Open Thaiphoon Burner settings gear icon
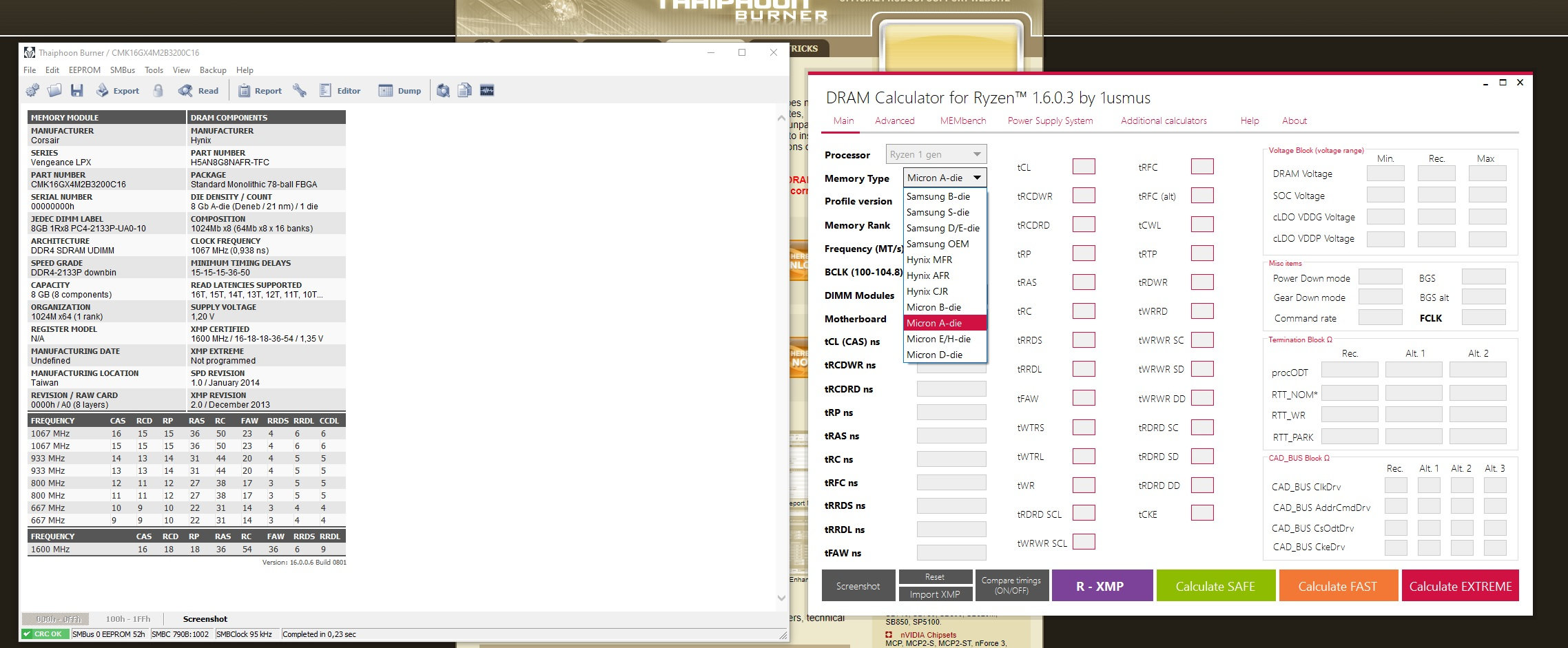The image size is (1568, 648). (x=32, y=90)
